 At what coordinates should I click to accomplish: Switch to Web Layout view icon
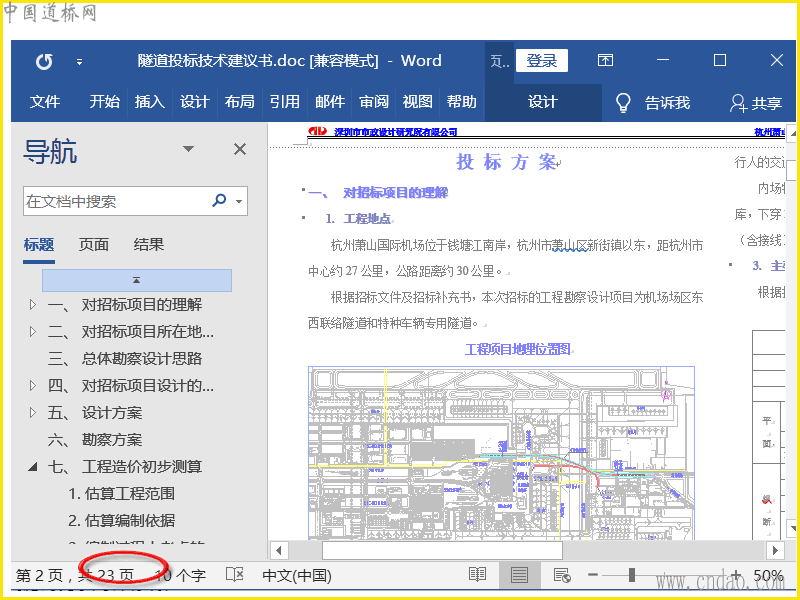(x=562, y=576)
